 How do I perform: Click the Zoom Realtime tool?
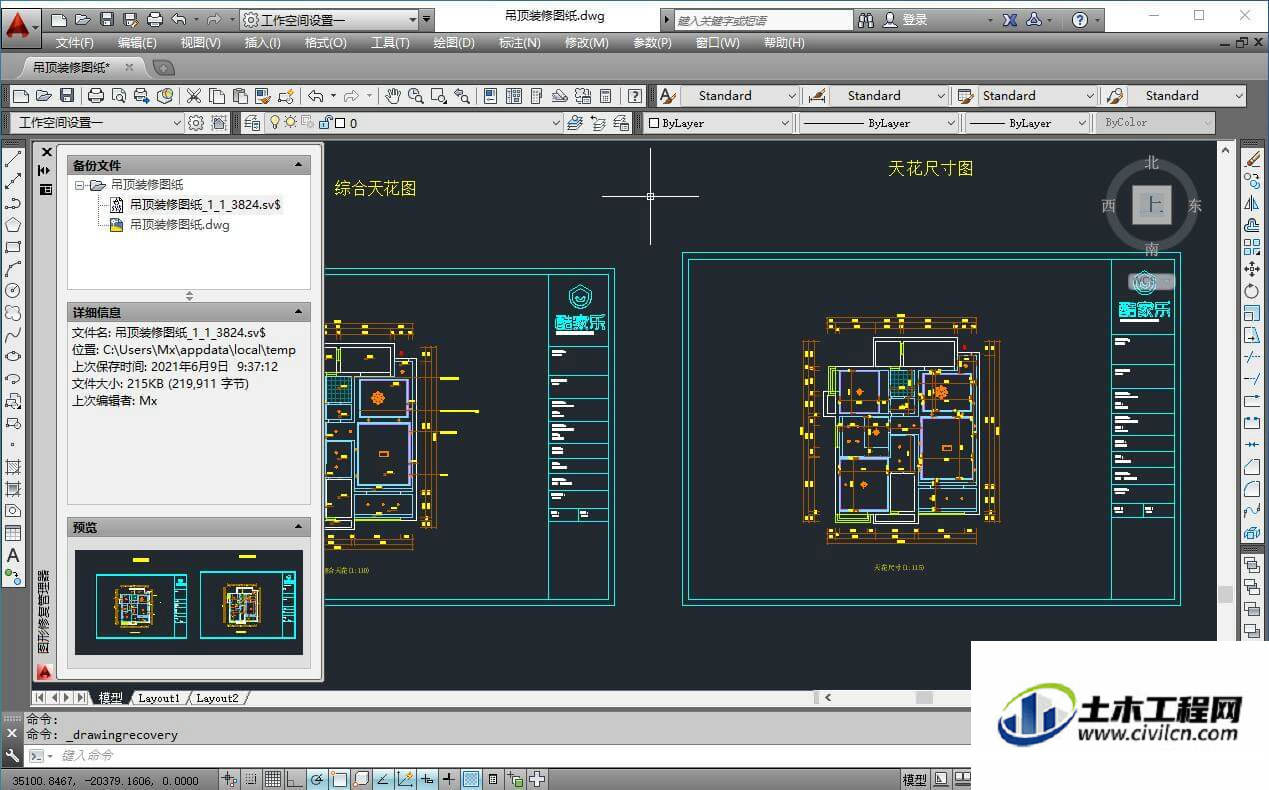pos(415,96)
